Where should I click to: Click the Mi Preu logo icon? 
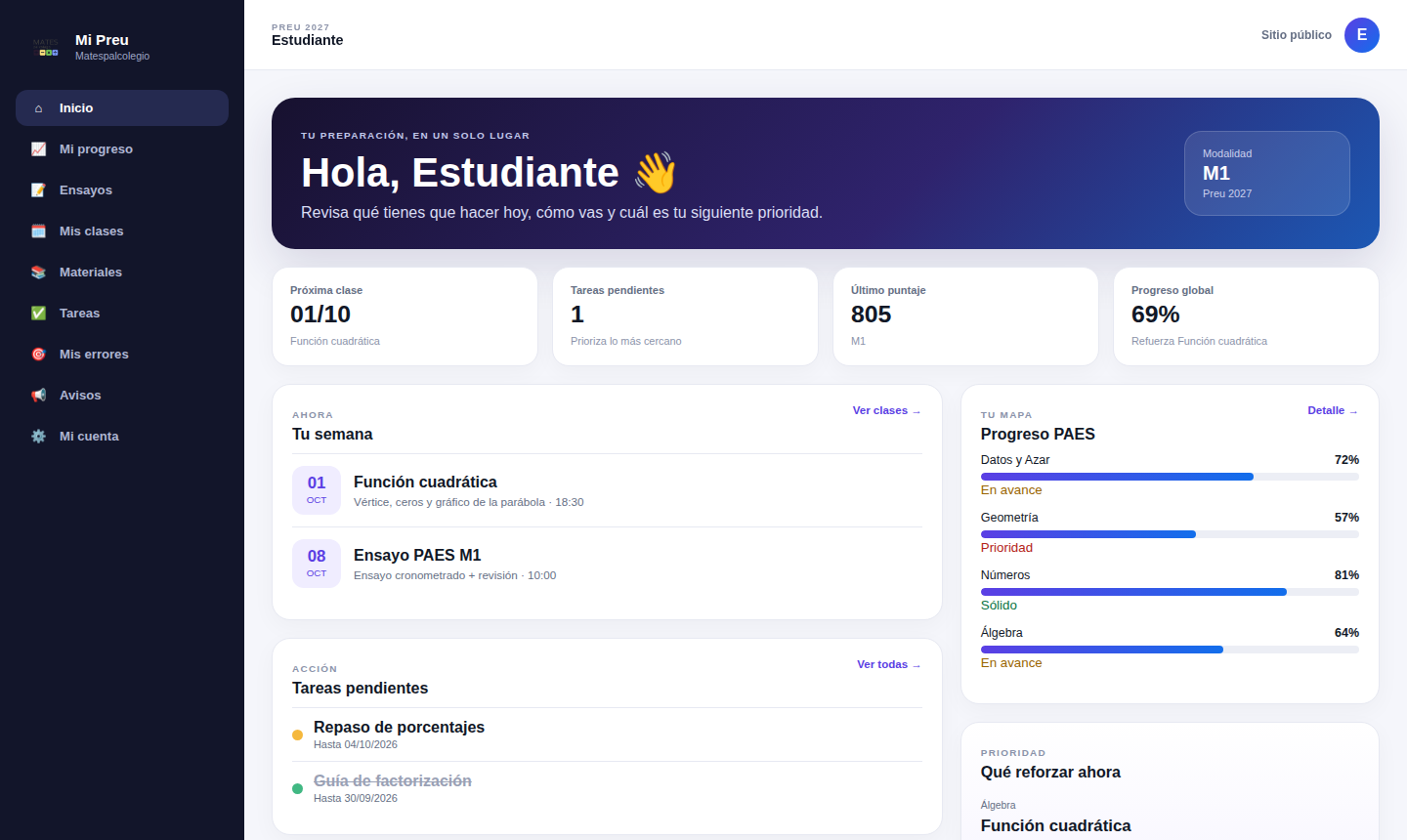click(46, 48)
